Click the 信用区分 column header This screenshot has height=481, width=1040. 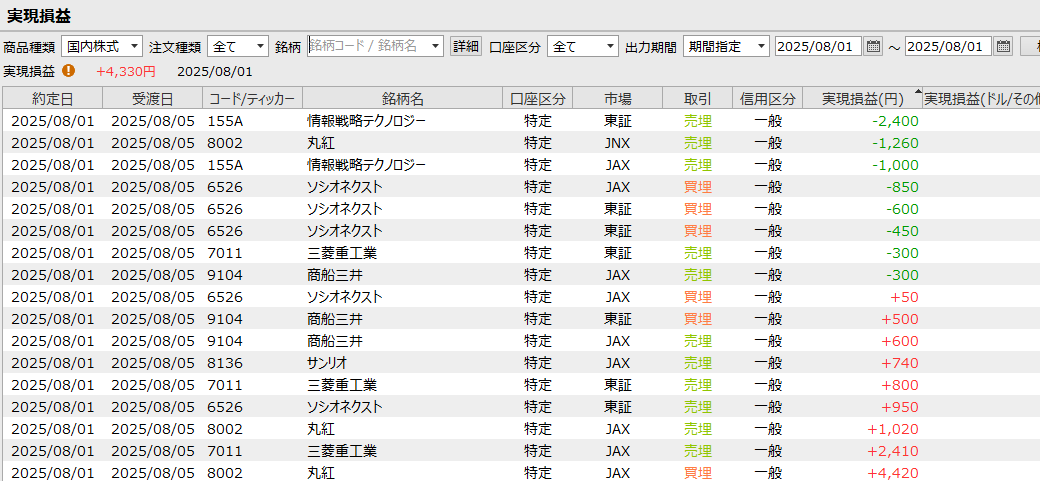point(767,99)
